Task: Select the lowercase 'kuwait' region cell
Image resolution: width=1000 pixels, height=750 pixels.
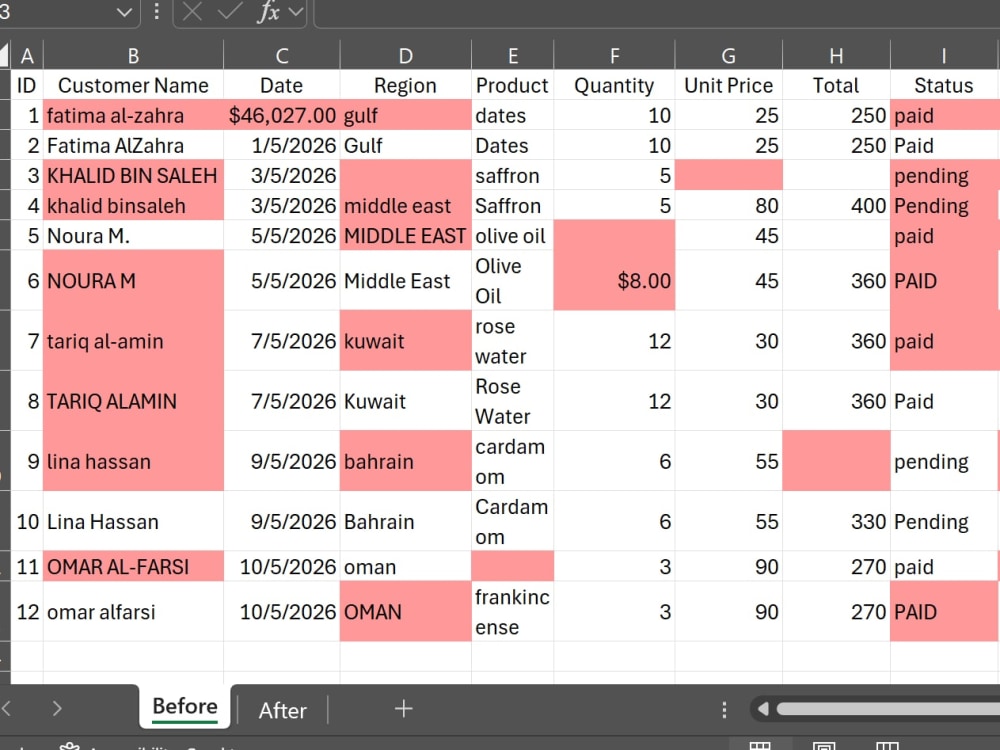Action: [406, 341]
